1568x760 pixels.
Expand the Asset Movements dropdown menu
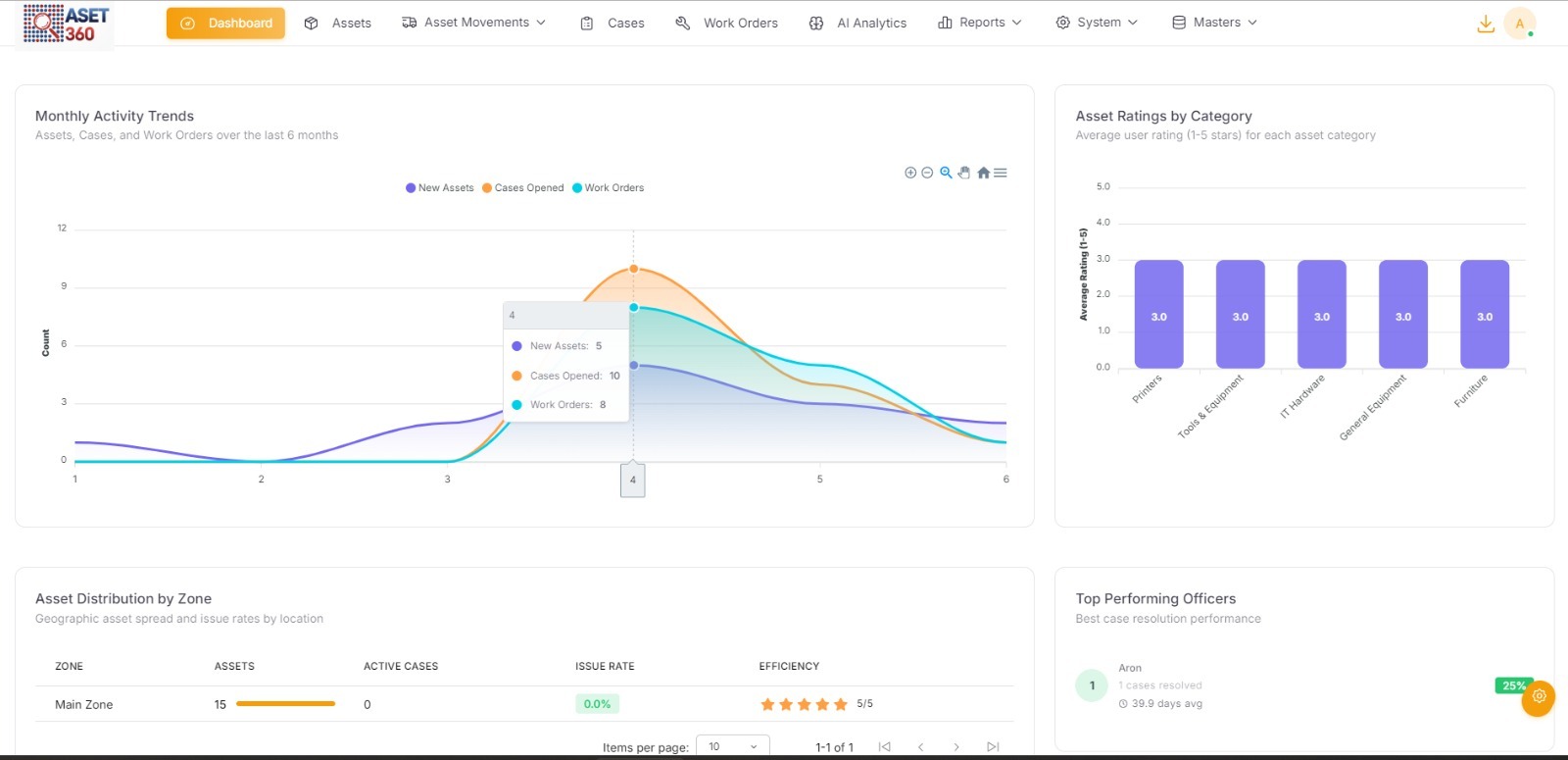click(x=474, y=23)
